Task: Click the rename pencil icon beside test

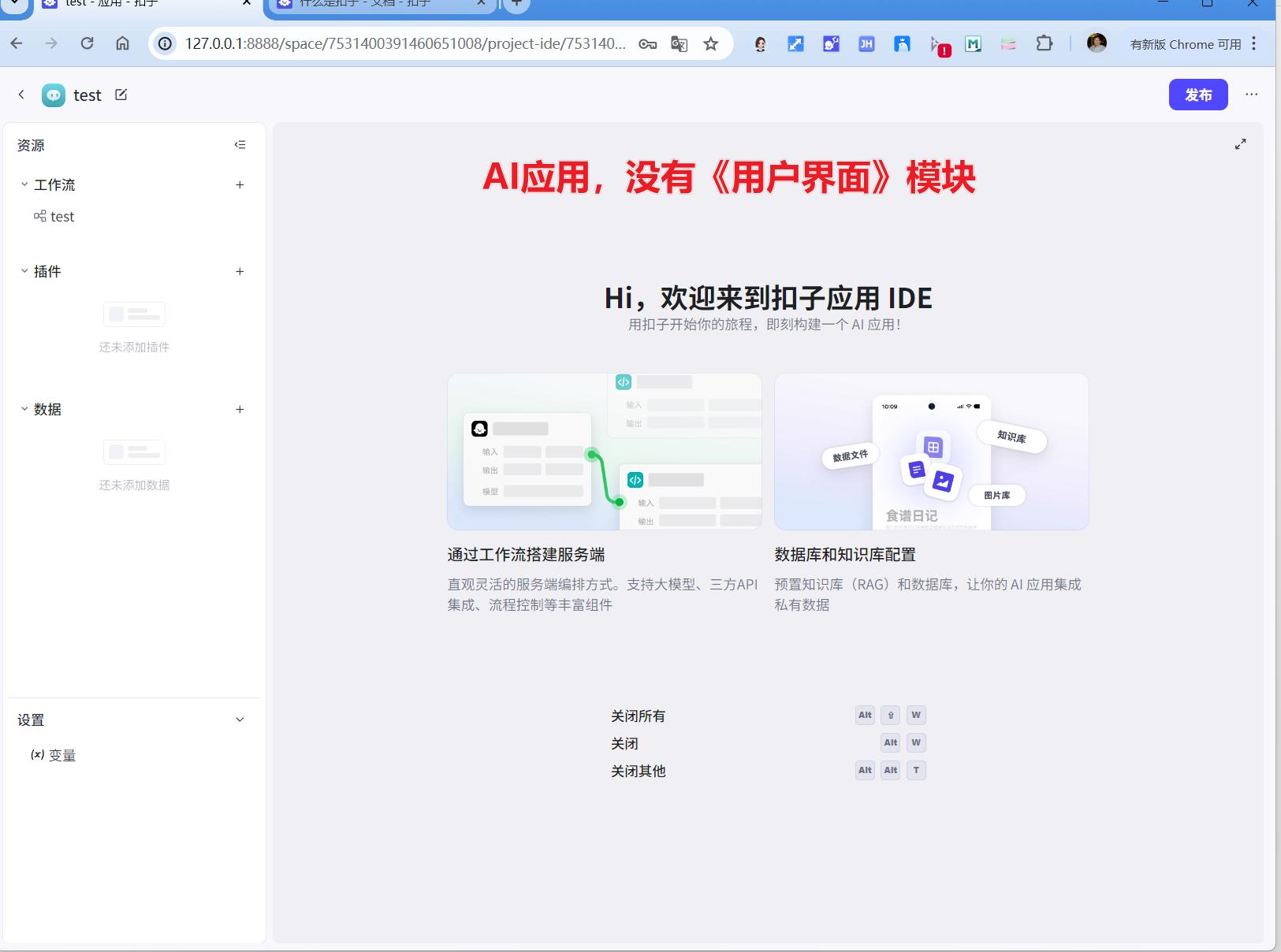Action: 121,94
